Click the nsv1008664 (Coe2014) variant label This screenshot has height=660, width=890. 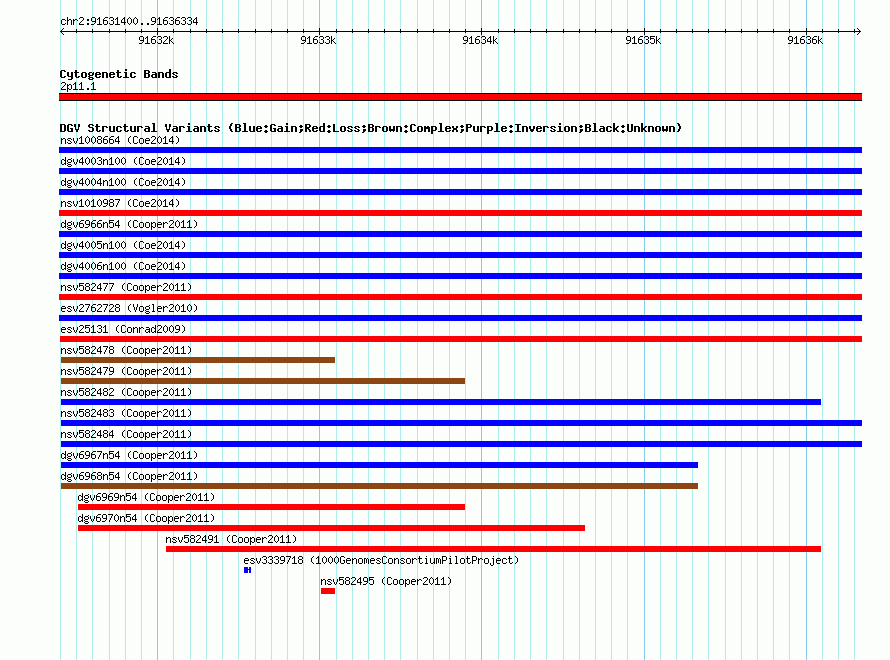coord(120,140)
